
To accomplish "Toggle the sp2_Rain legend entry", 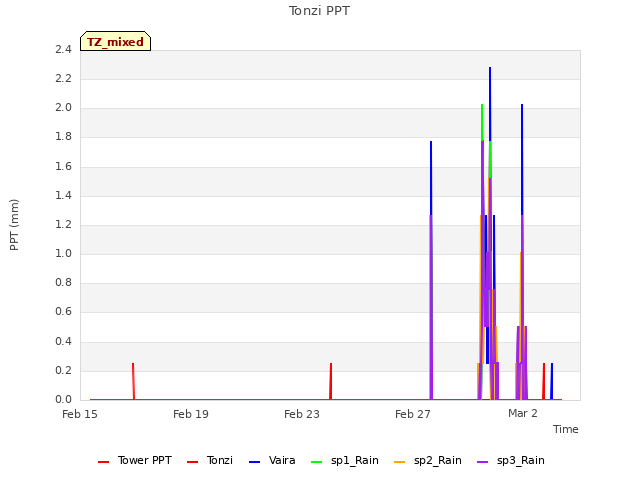I will (428, 460).
